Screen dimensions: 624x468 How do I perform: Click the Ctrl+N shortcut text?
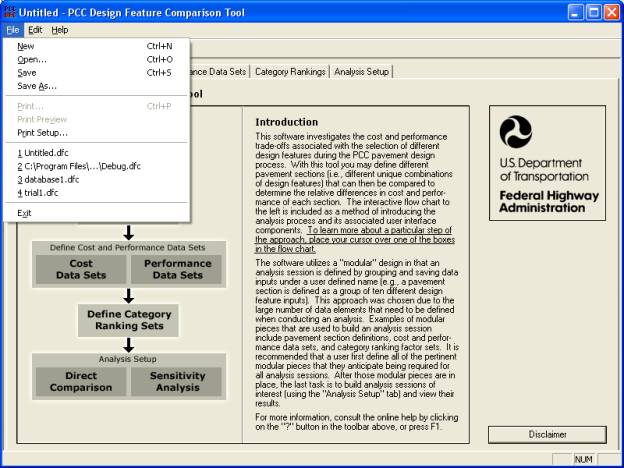tap(159, 46)
